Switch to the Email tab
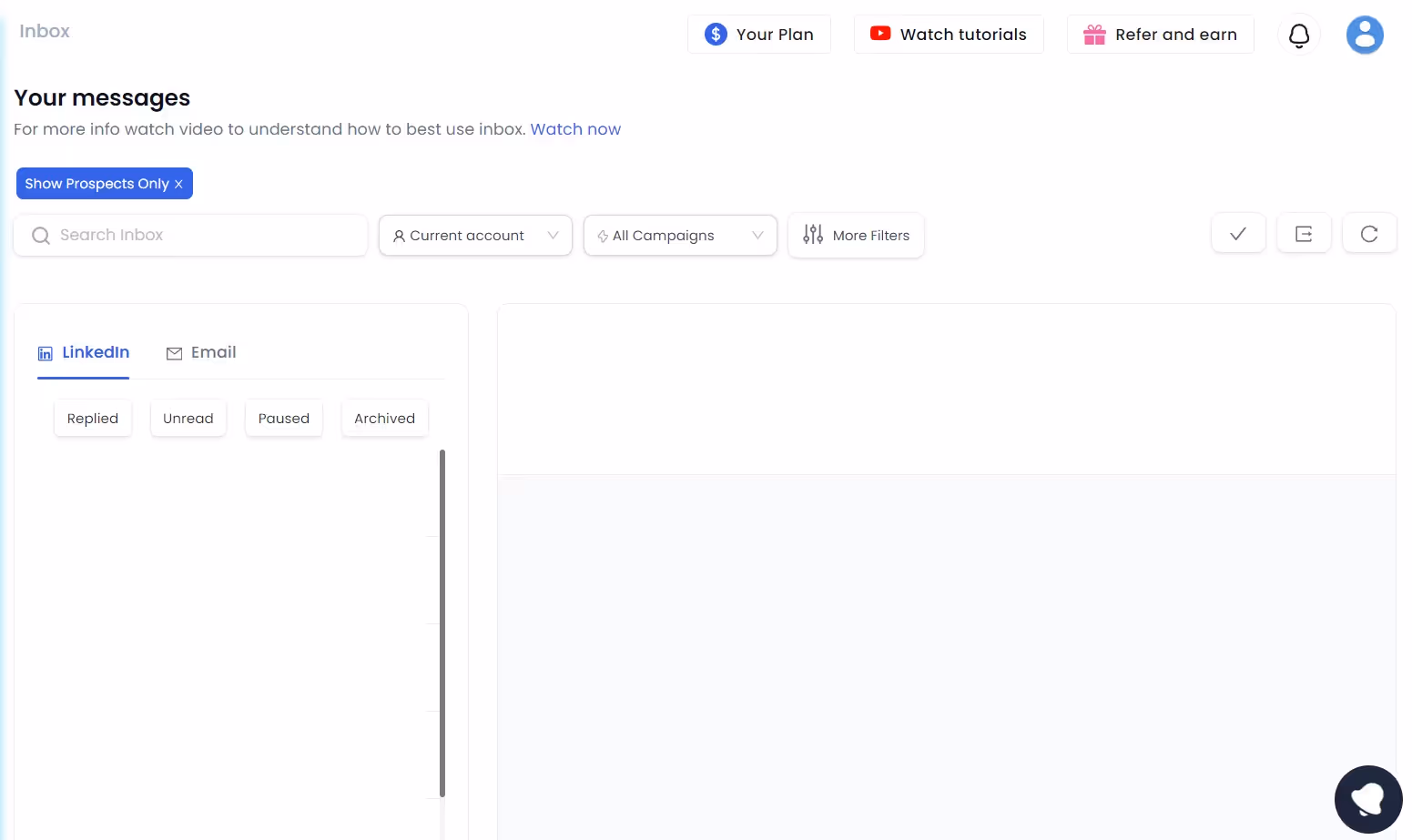Screen dimensions: 1412x840 pos(201,352)
